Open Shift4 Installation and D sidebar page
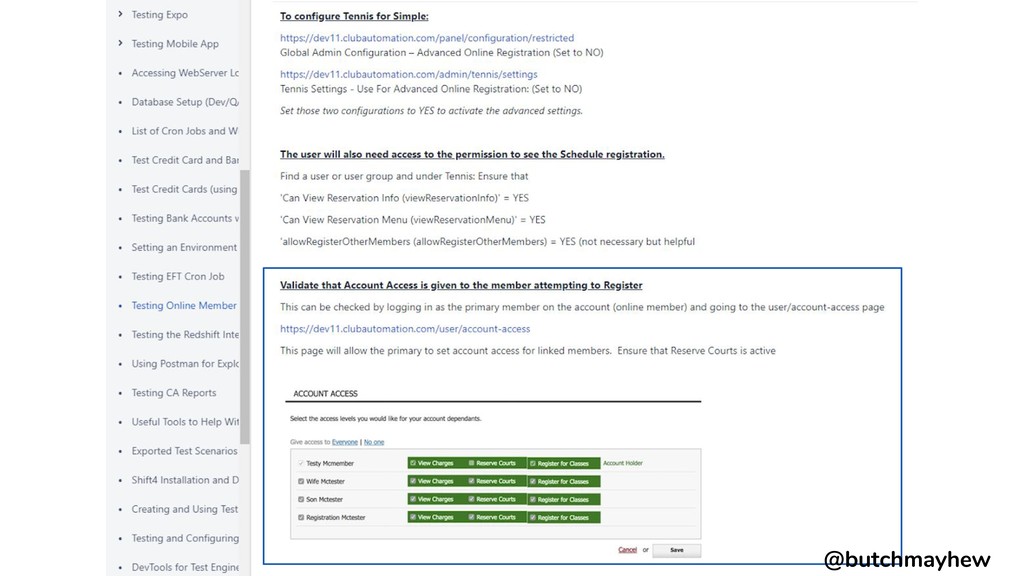This screenshot has height=576, width=1024. tap(185, 480)
